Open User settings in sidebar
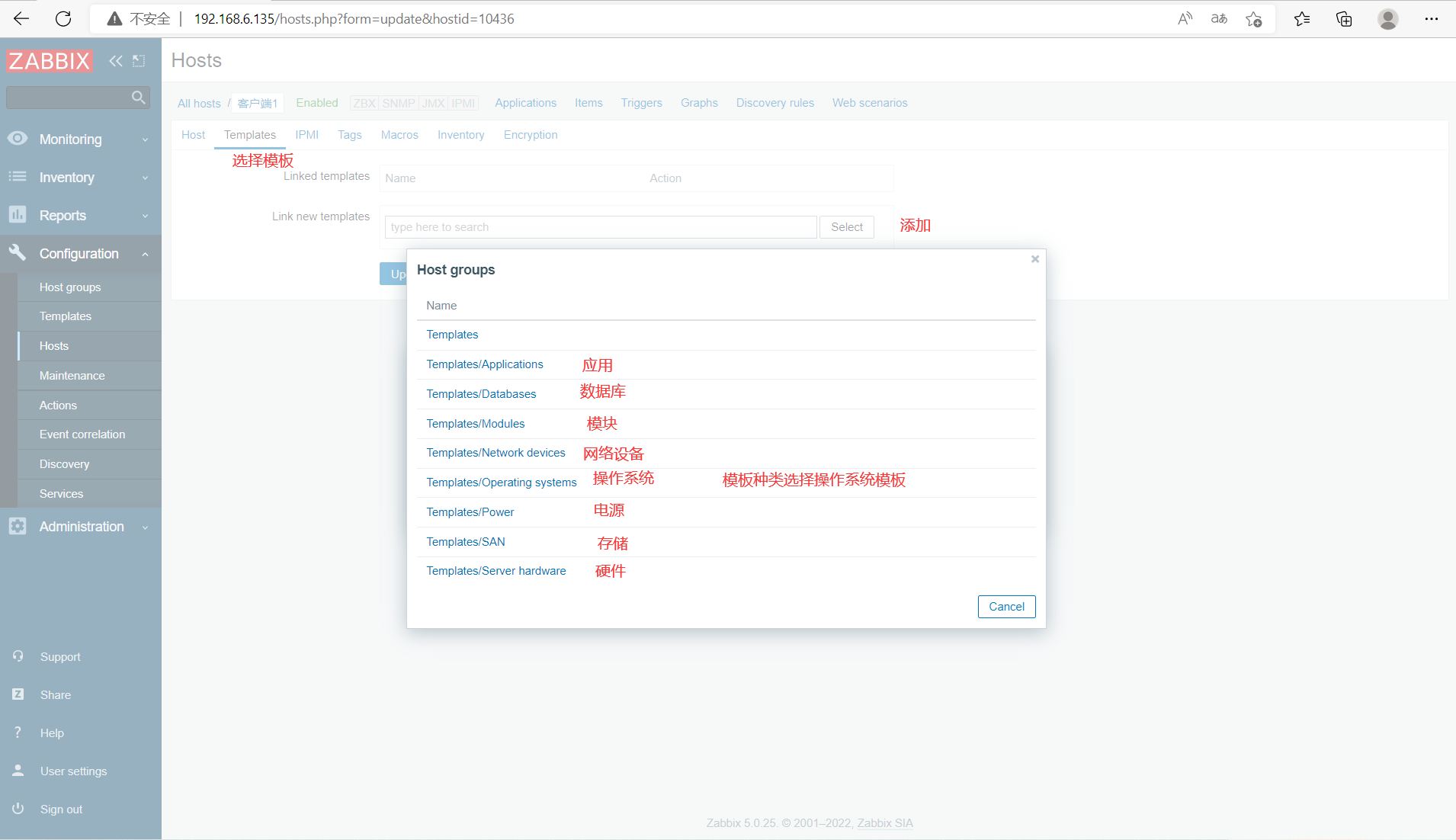1456x840 pixels. click(x=73, y=771)
